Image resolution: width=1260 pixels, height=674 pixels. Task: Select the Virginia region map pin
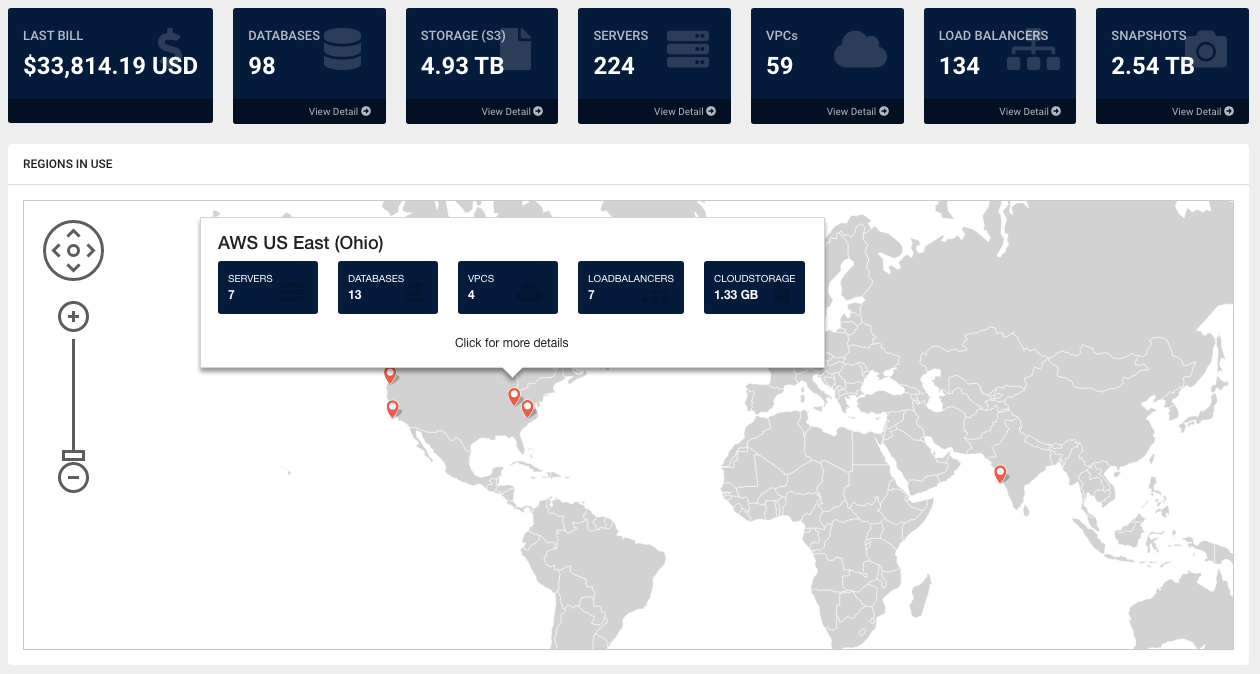click(527, 408)
